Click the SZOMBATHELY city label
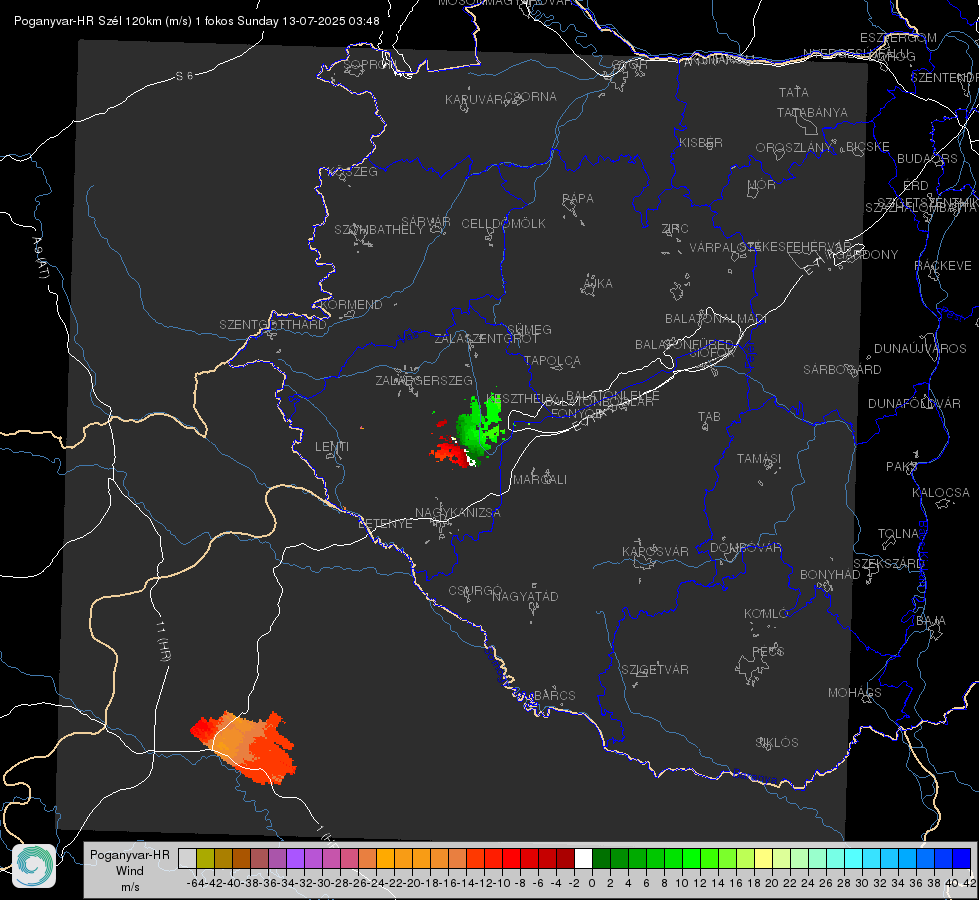 (378, 230)
